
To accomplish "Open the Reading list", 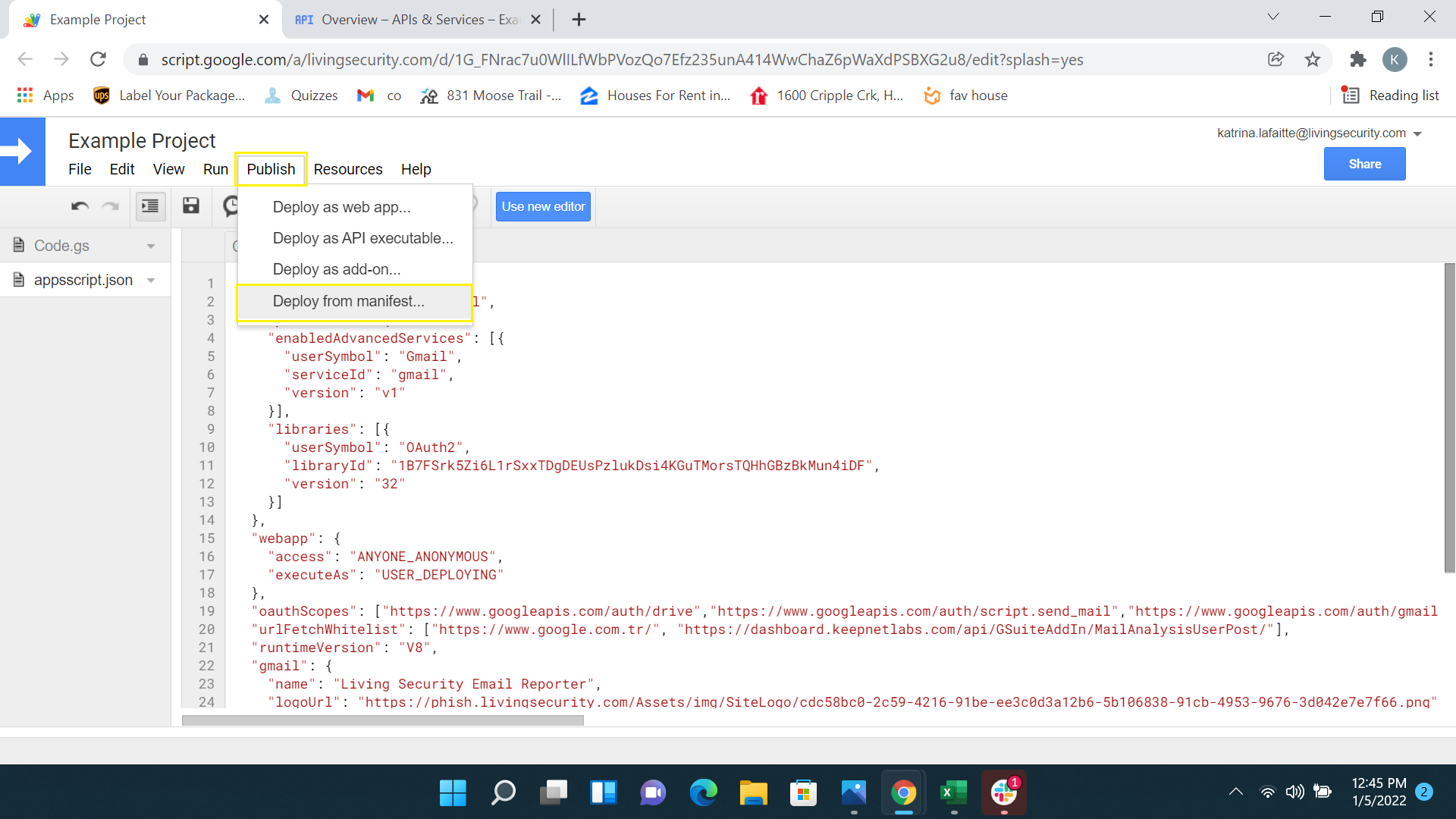I will coord(1390,96).
